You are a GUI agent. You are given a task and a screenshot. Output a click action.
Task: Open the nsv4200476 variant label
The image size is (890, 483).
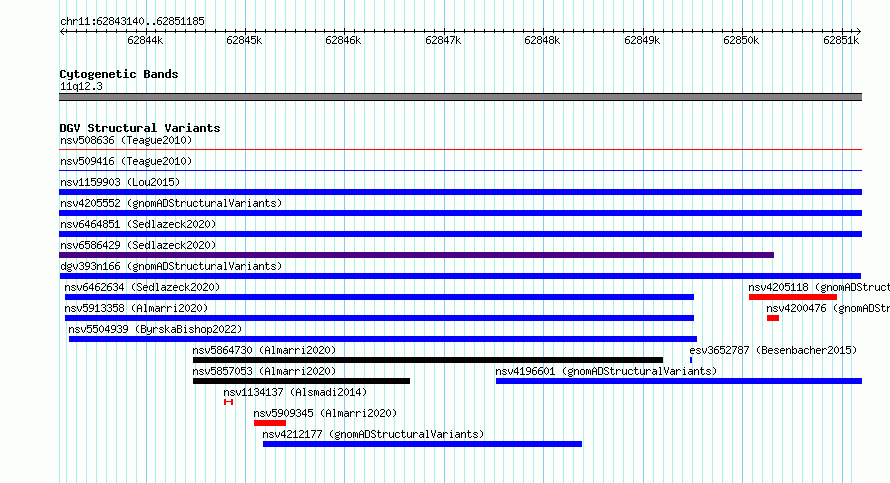pos(828,308)
